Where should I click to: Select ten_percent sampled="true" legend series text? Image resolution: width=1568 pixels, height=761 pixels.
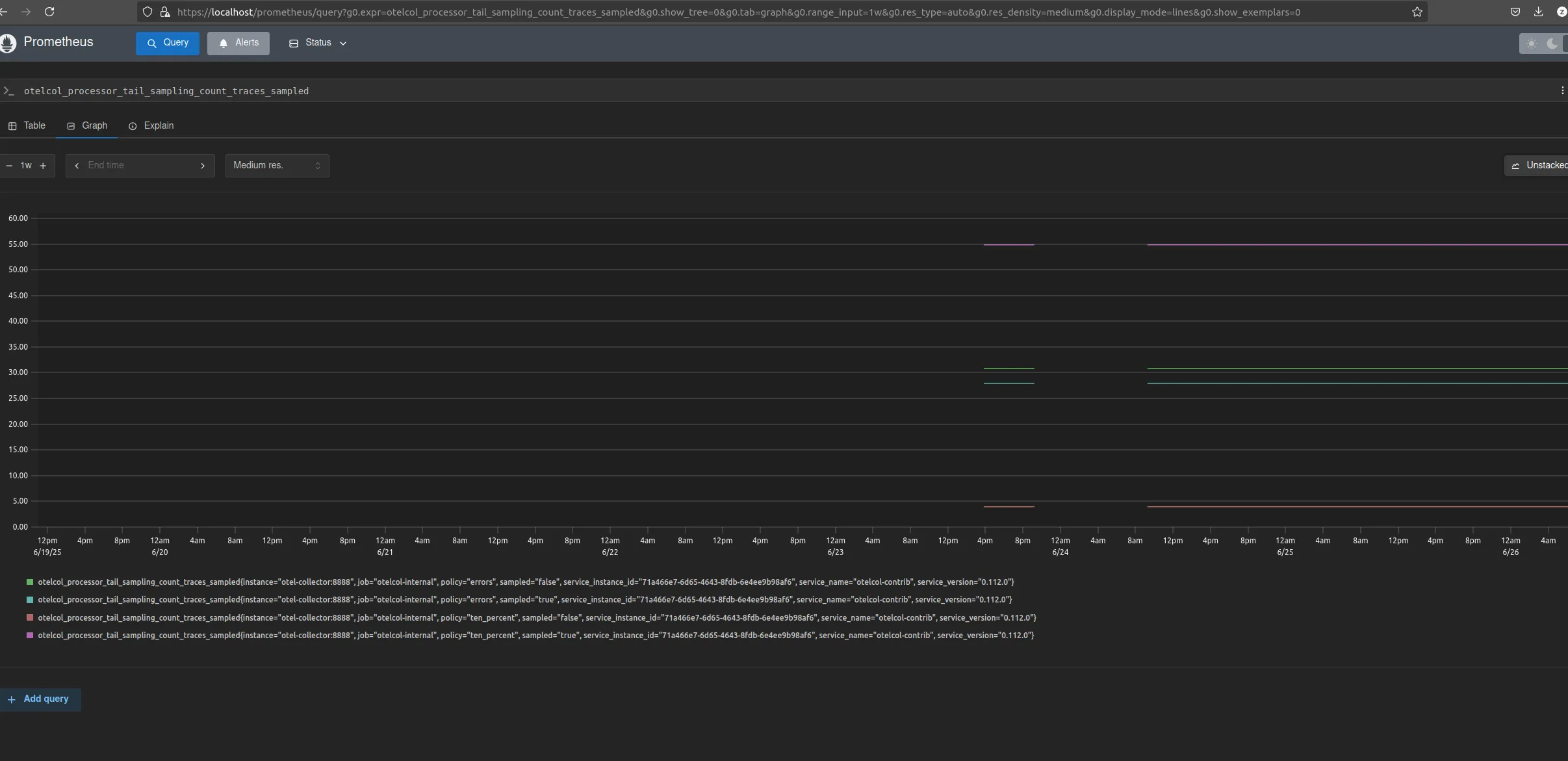click(x=535, y=636)
